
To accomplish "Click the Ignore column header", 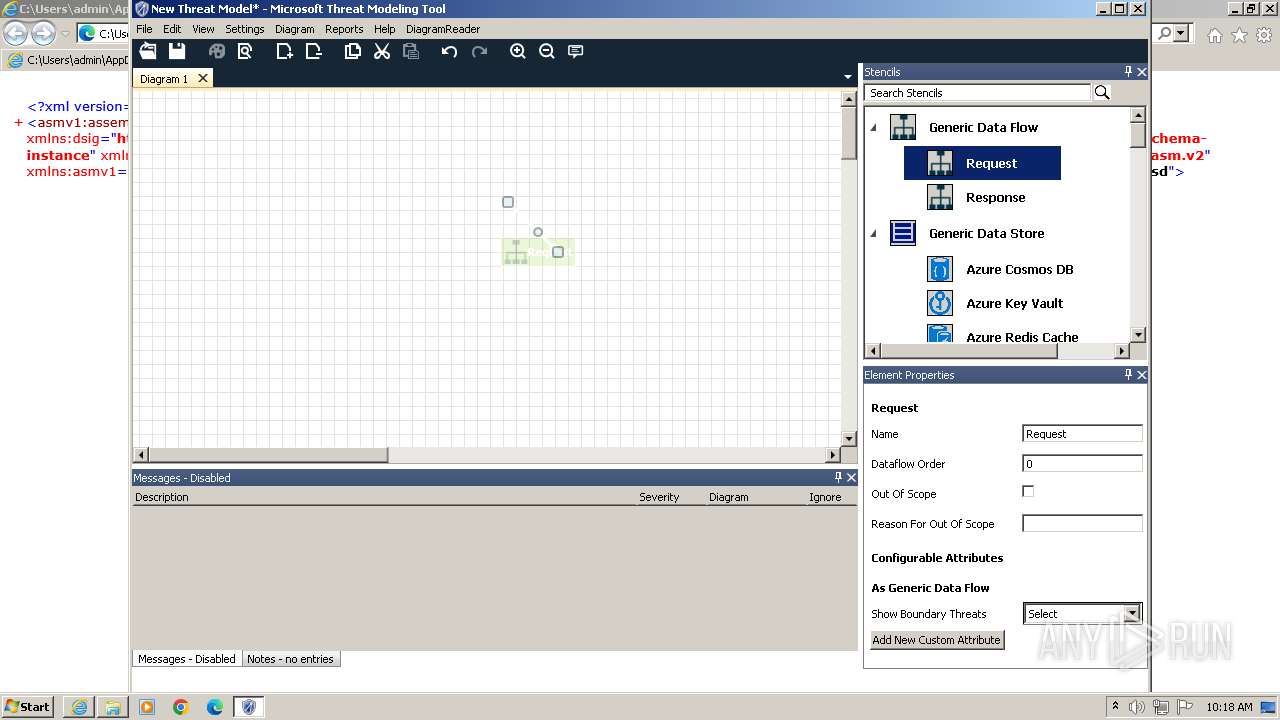I will click(x=825, y=497).
